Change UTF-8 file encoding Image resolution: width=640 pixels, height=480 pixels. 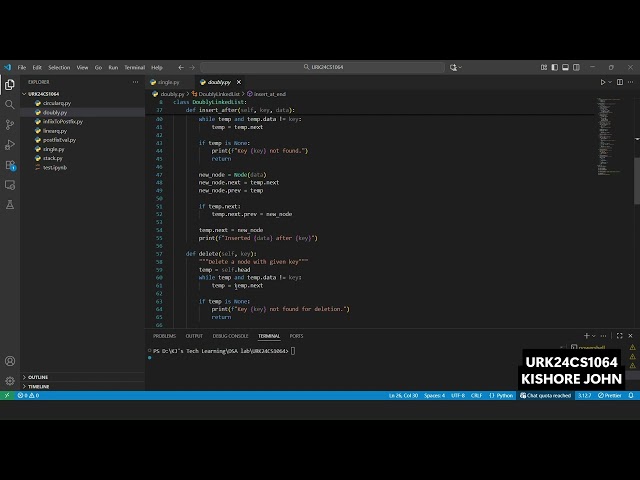click(458, 396)
